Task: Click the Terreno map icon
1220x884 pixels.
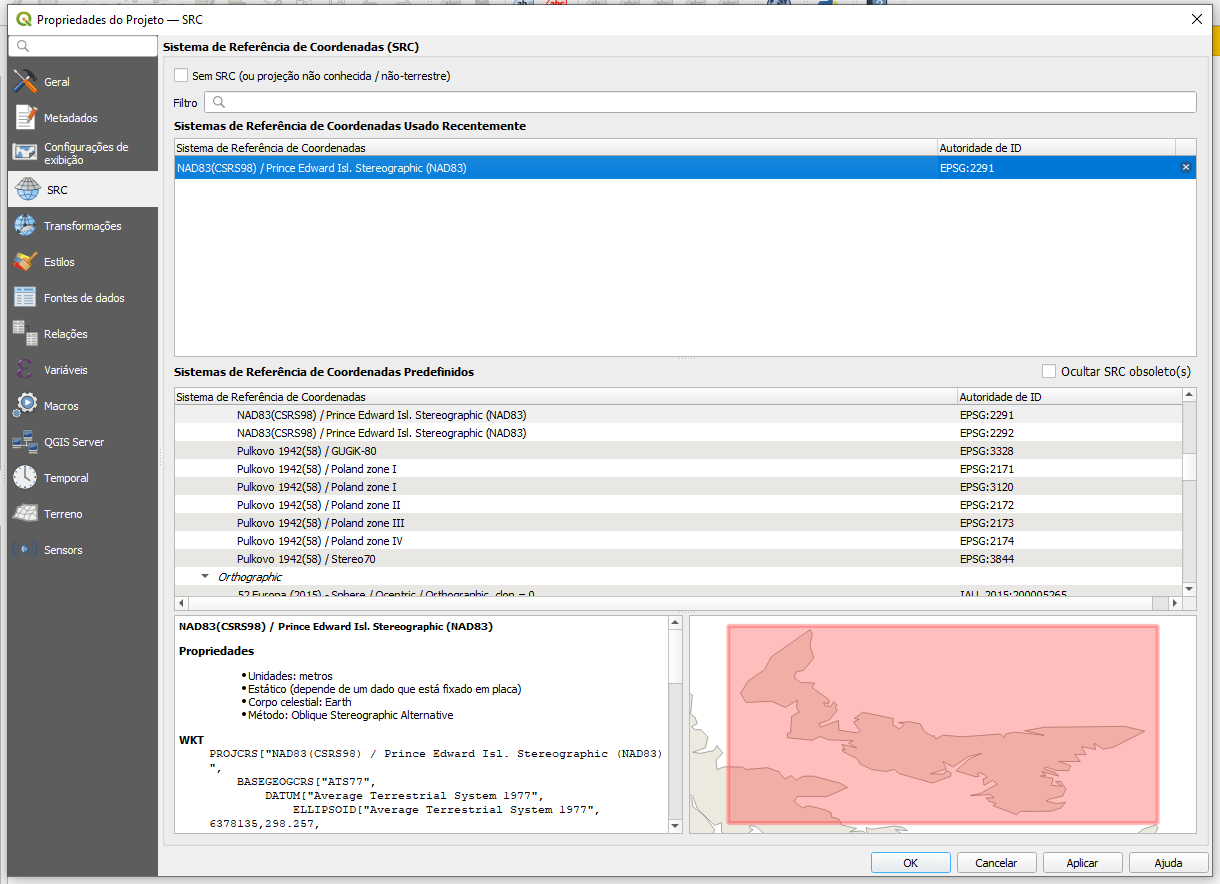Action: click(x=25, y=514)
